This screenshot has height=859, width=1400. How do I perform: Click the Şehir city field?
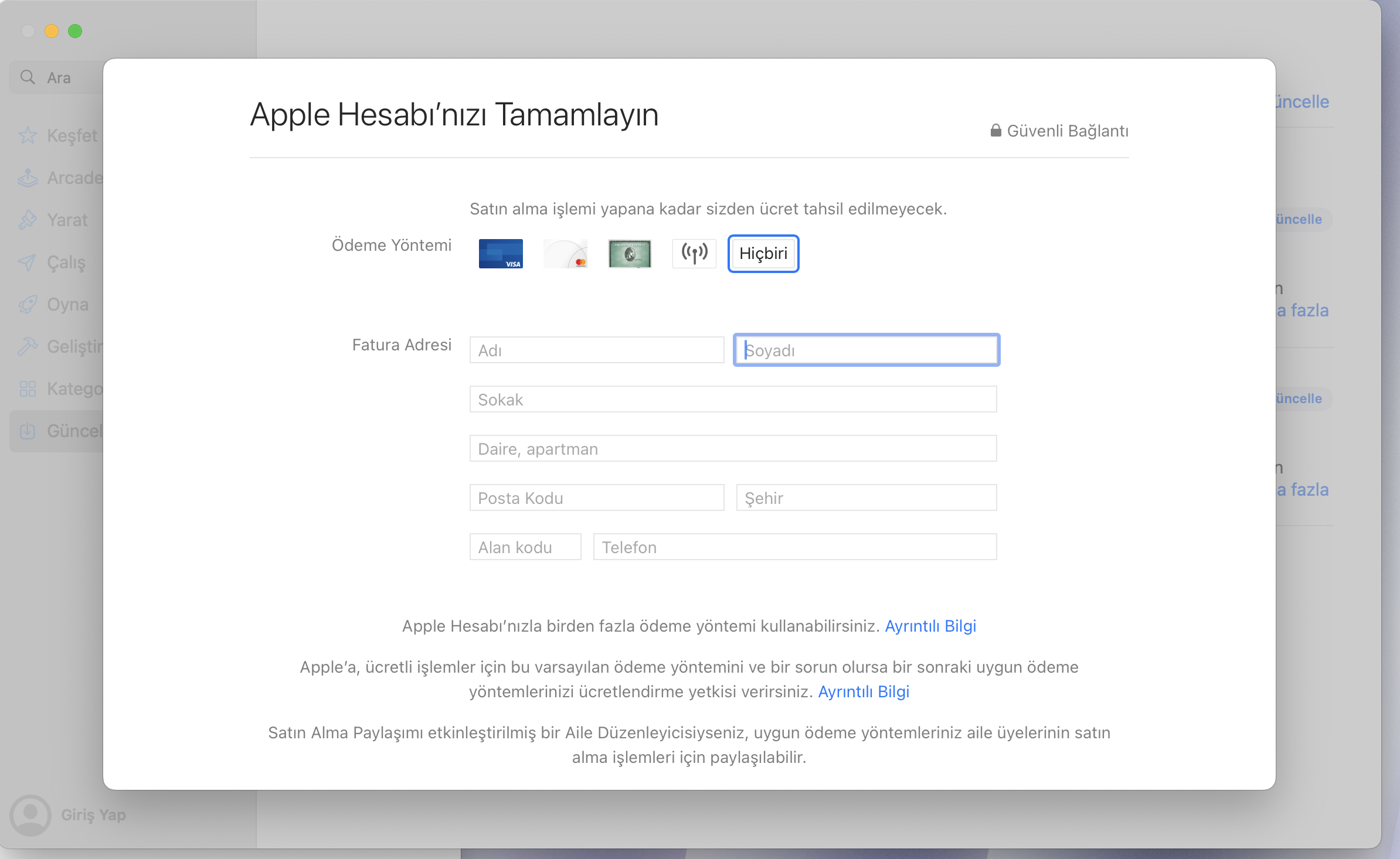866,497
